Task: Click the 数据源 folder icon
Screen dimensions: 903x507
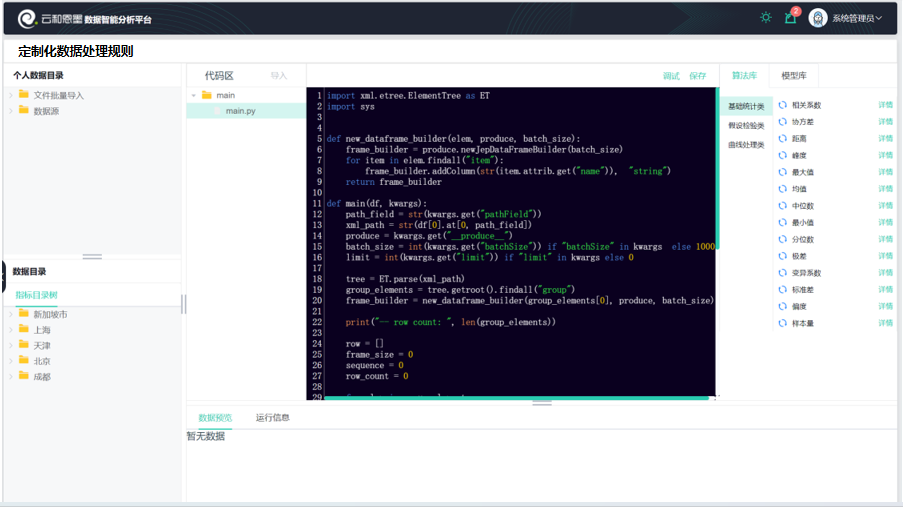Action: (24, 110)
